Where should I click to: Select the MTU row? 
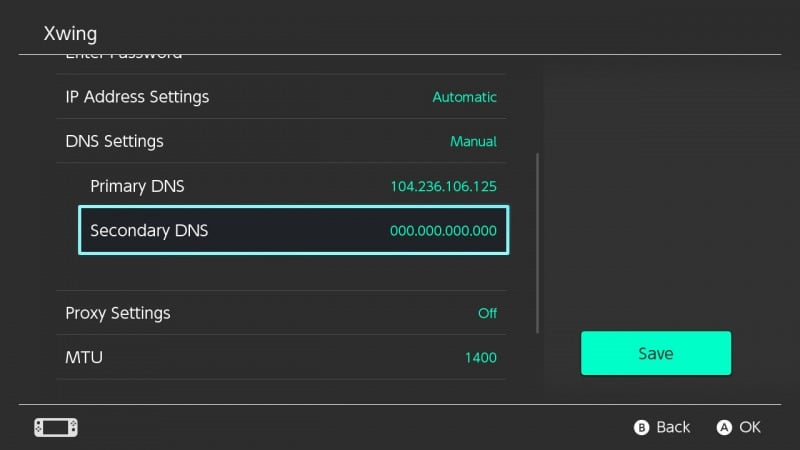click(x=281, y=357)
